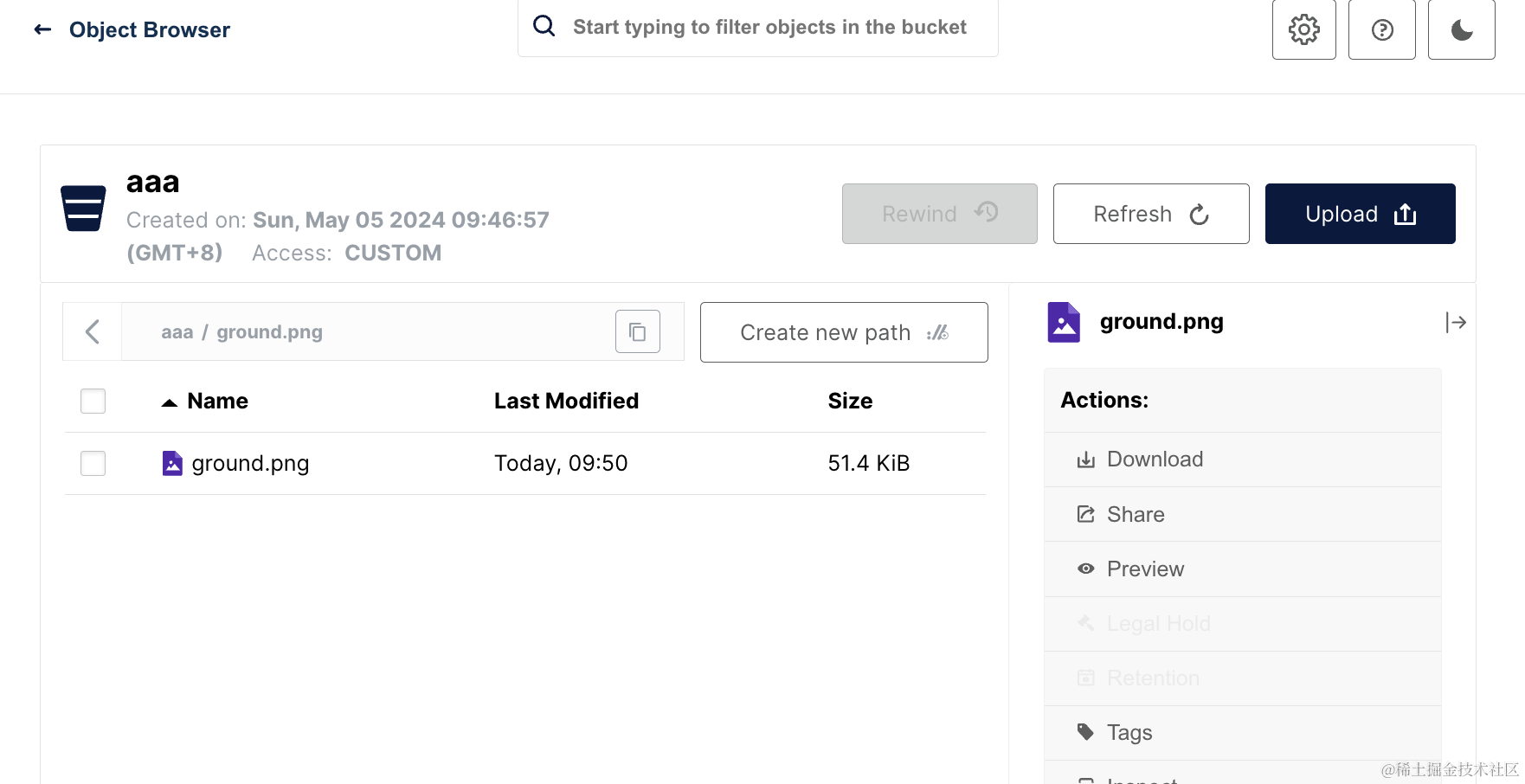1525x784 pixels.
Task: Preview the ground.png object
Action: pos(1144,569)
